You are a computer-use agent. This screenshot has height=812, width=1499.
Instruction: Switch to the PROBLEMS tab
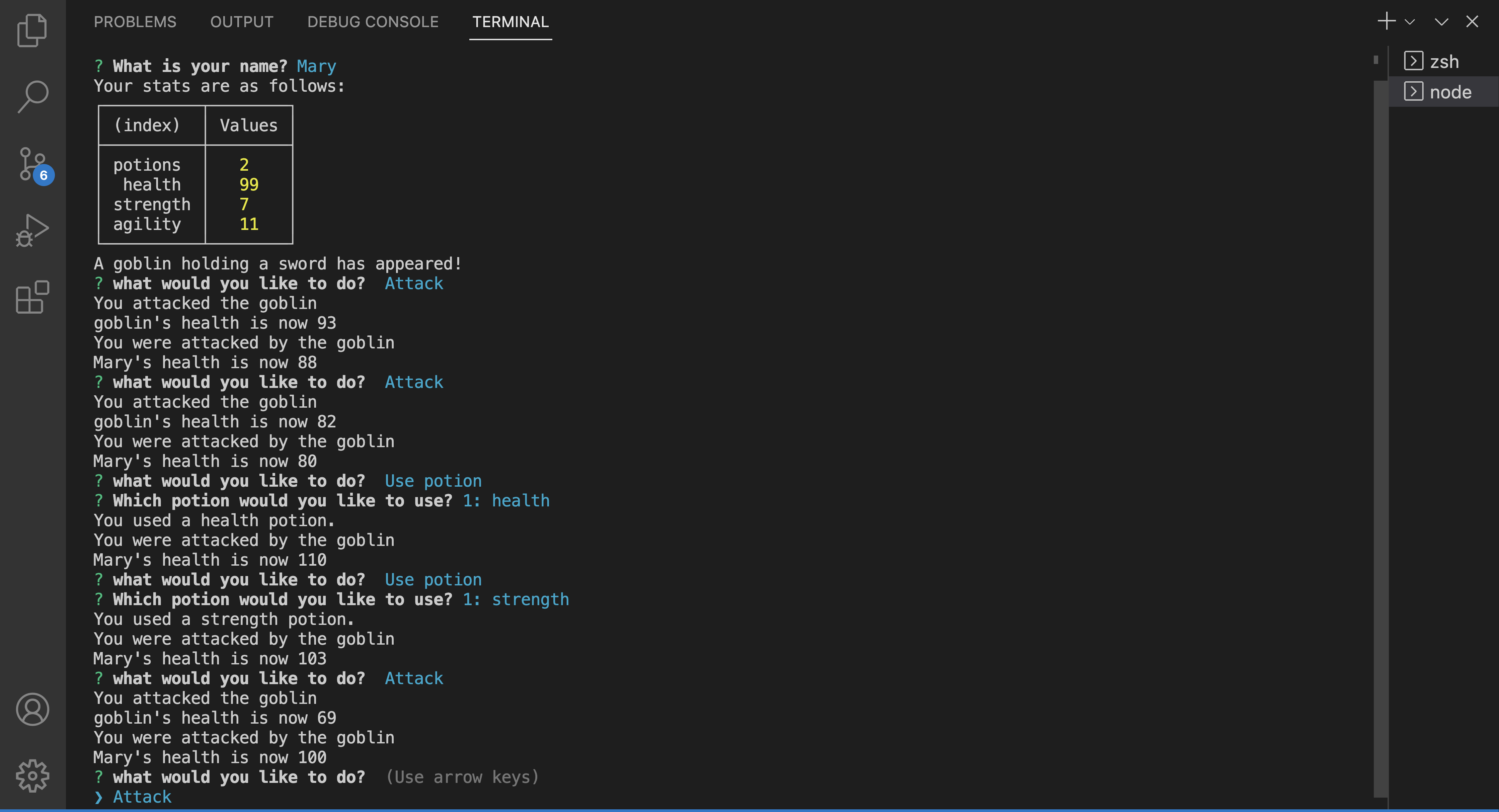pos(135,22)
